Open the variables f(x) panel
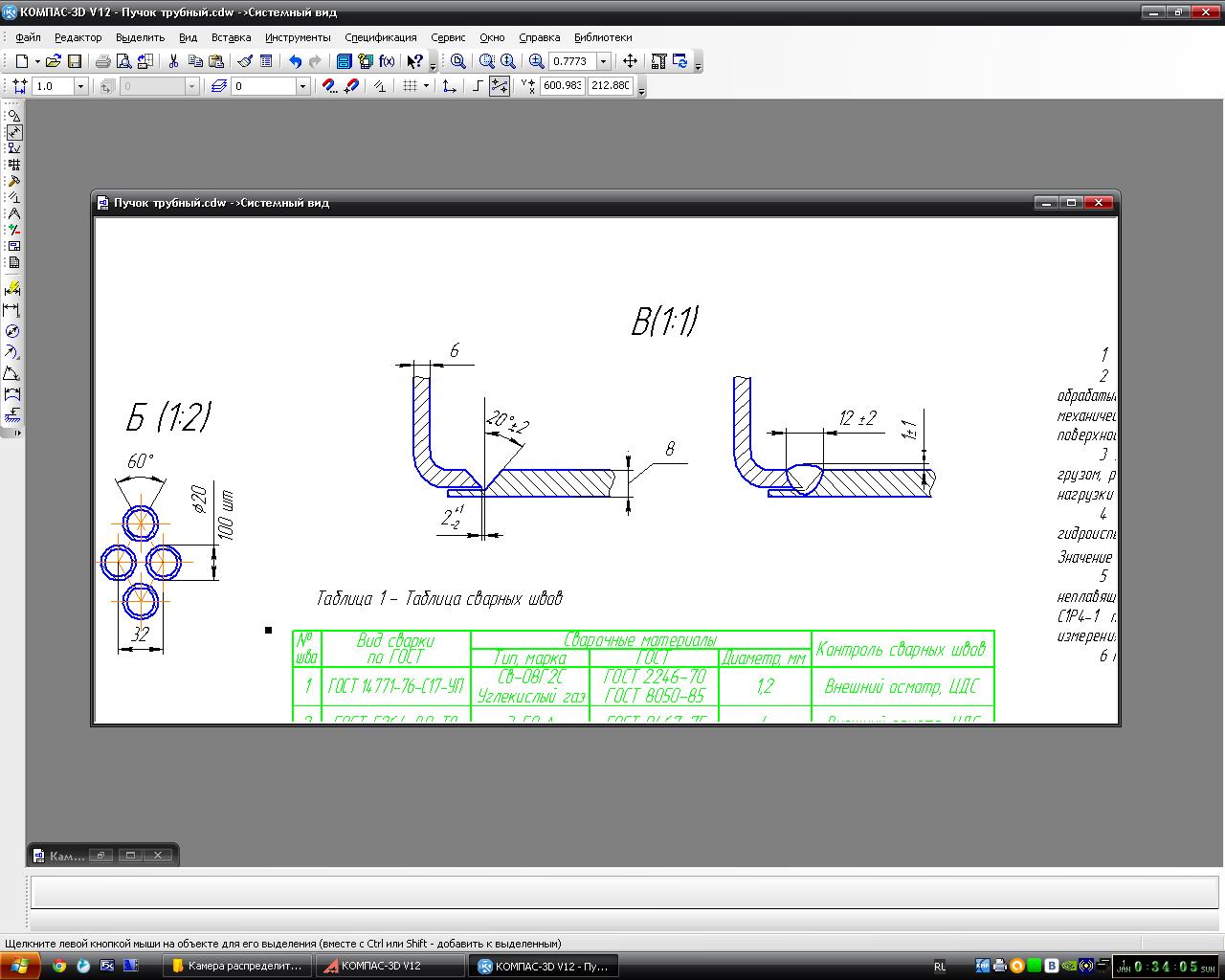The width and height of the screenshot is (1225, 980). coord(387,61)
